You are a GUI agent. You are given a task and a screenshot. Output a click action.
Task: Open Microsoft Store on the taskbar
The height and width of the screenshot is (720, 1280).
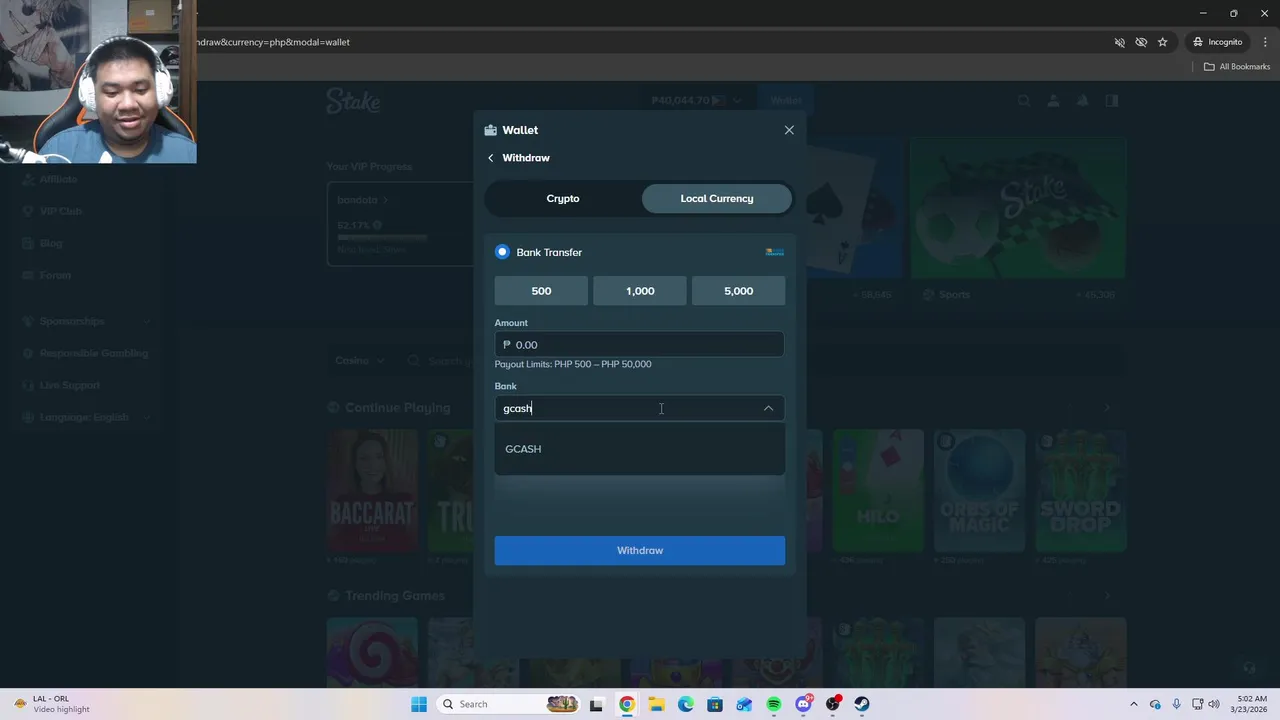point(715,704)
